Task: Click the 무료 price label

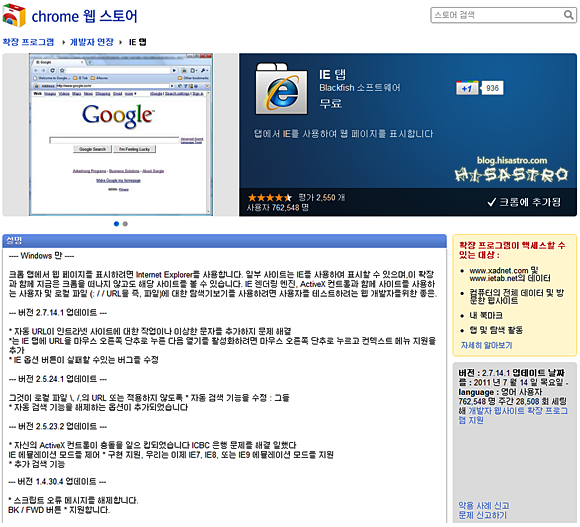Action: (x=330, y=103)
